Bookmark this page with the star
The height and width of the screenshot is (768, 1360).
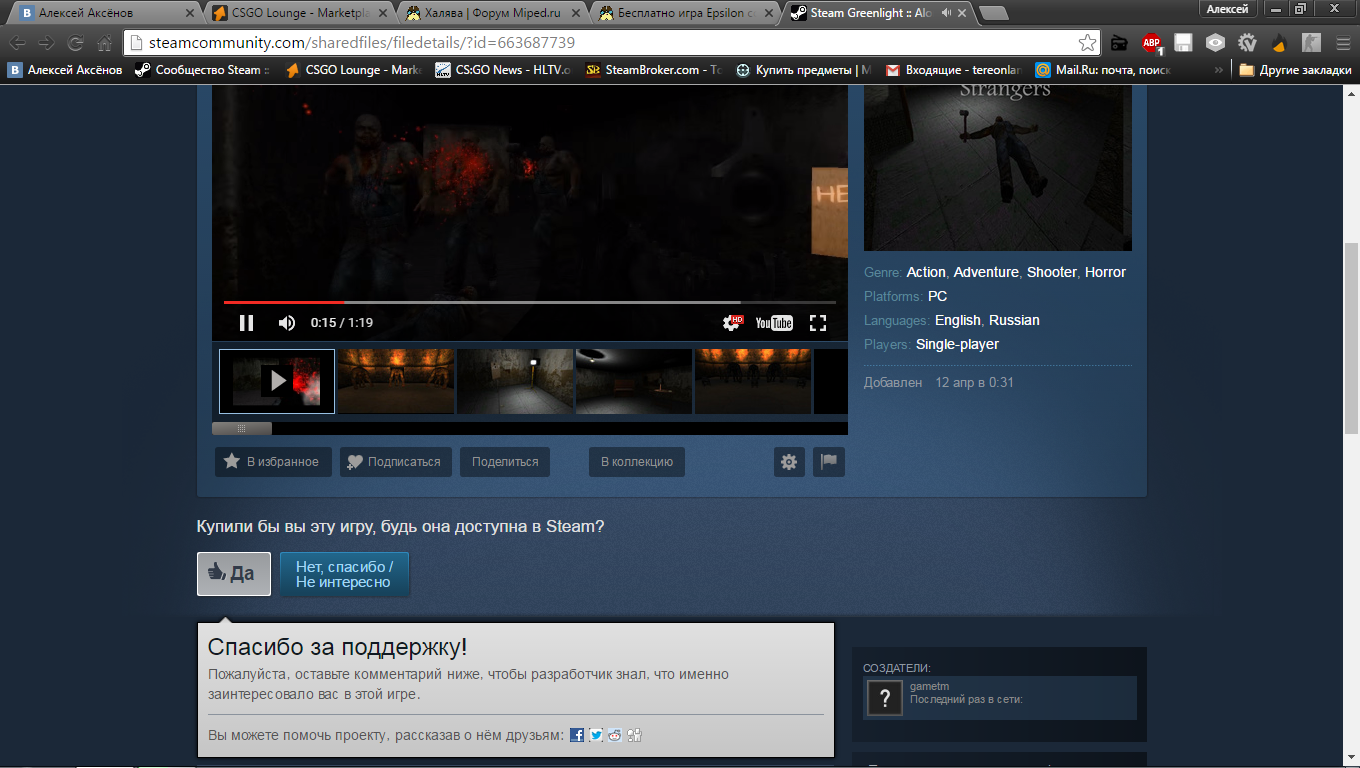point(1087,43)
